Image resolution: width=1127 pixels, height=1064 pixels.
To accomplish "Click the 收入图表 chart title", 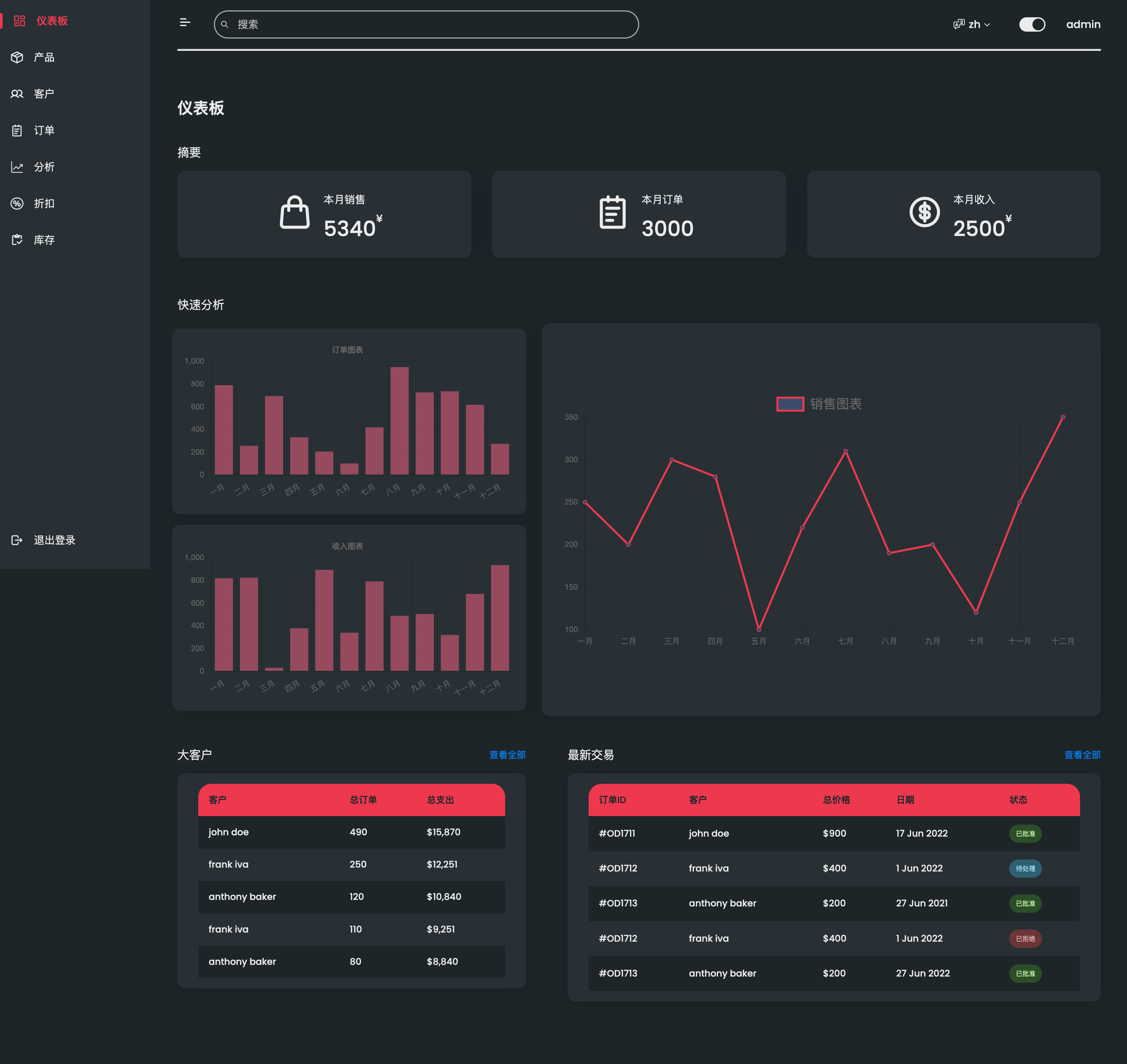I will (x=348, y=546).
